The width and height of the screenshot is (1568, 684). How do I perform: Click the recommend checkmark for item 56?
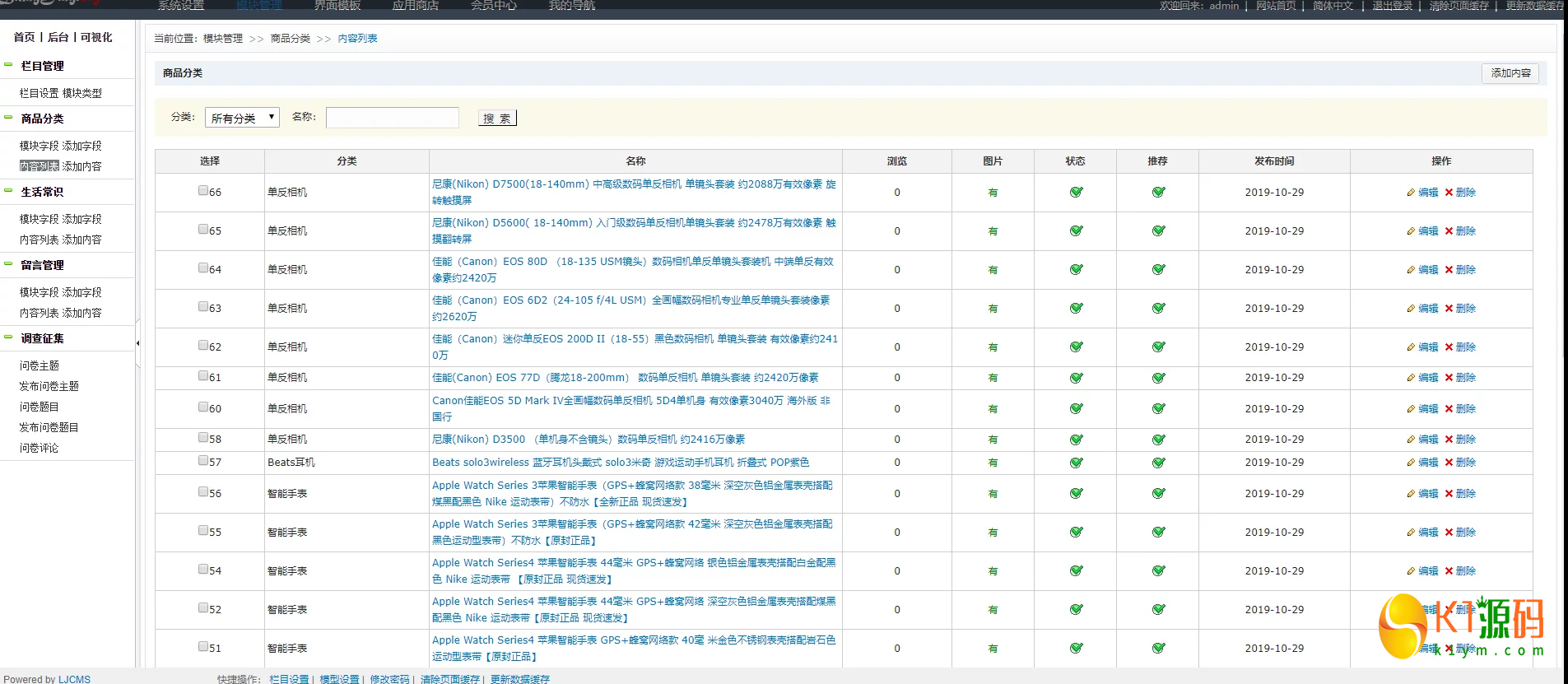tap(1157, 494)
